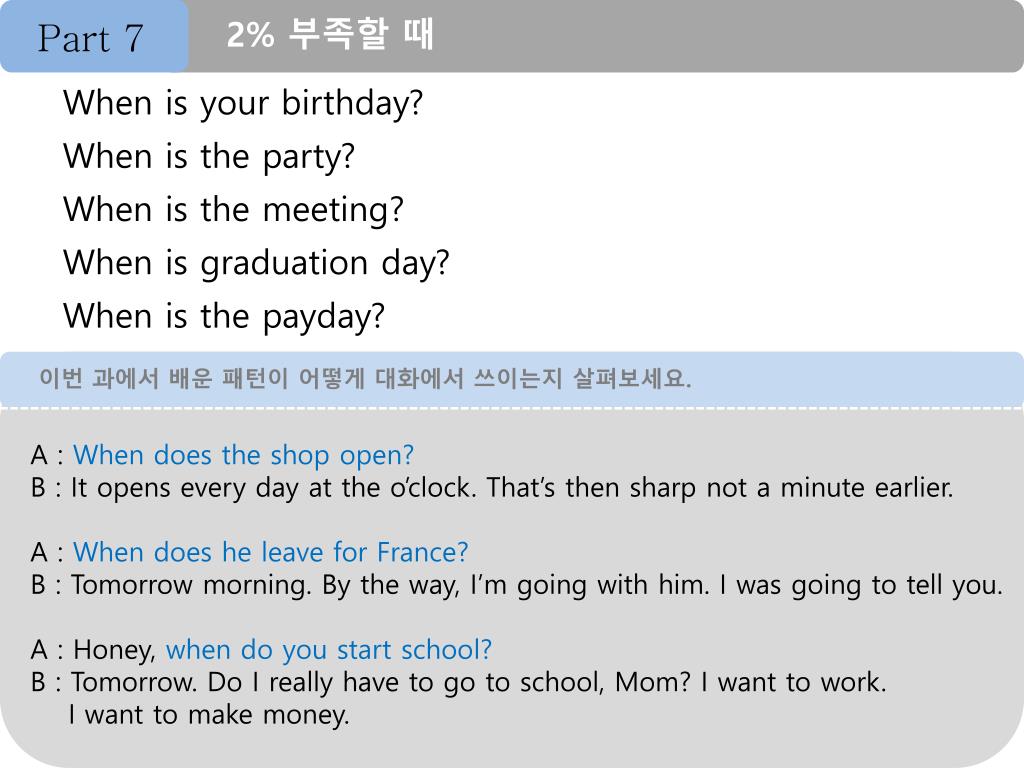Click the text 'When is graduation day?'

tap(256, 263)
